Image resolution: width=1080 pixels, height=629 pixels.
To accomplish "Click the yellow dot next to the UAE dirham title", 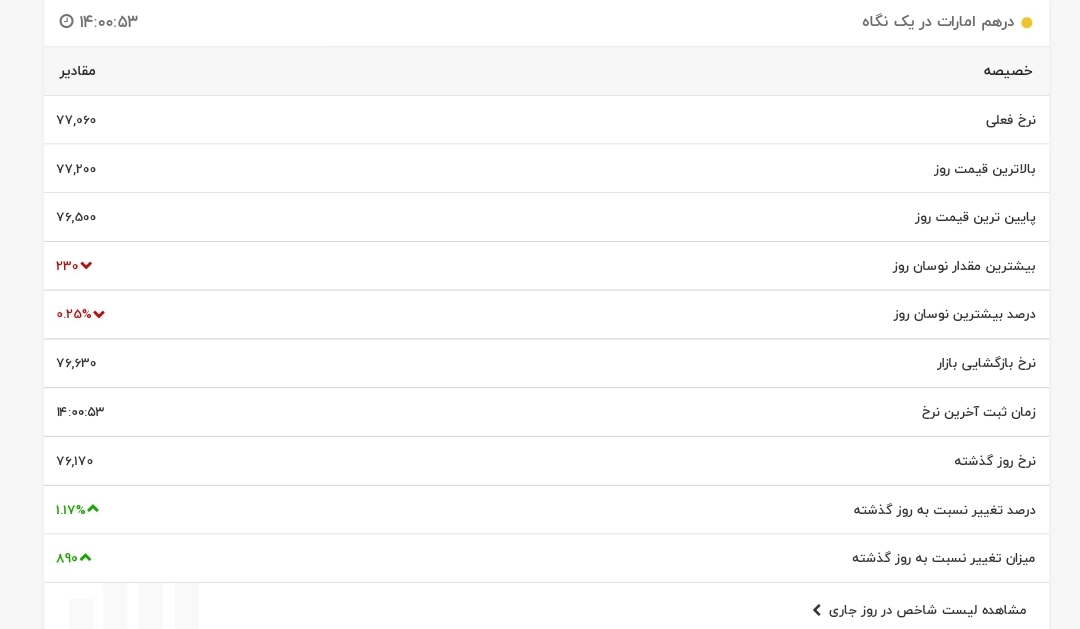I will pos(1026,23).
